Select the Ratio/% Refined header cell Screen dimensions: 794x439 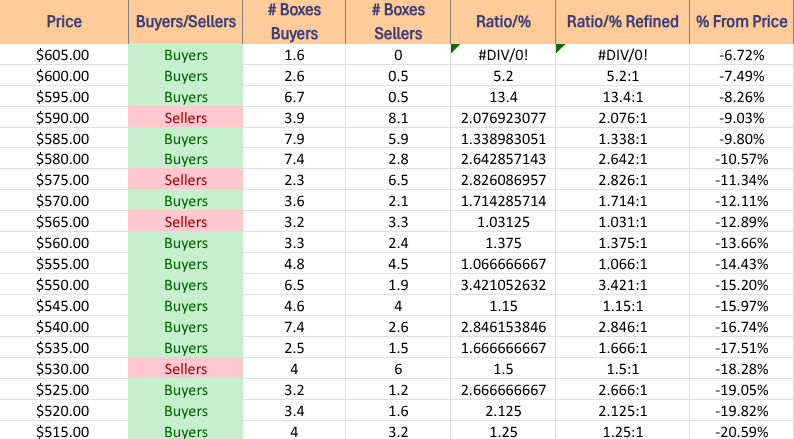click(x=622, y=22)
